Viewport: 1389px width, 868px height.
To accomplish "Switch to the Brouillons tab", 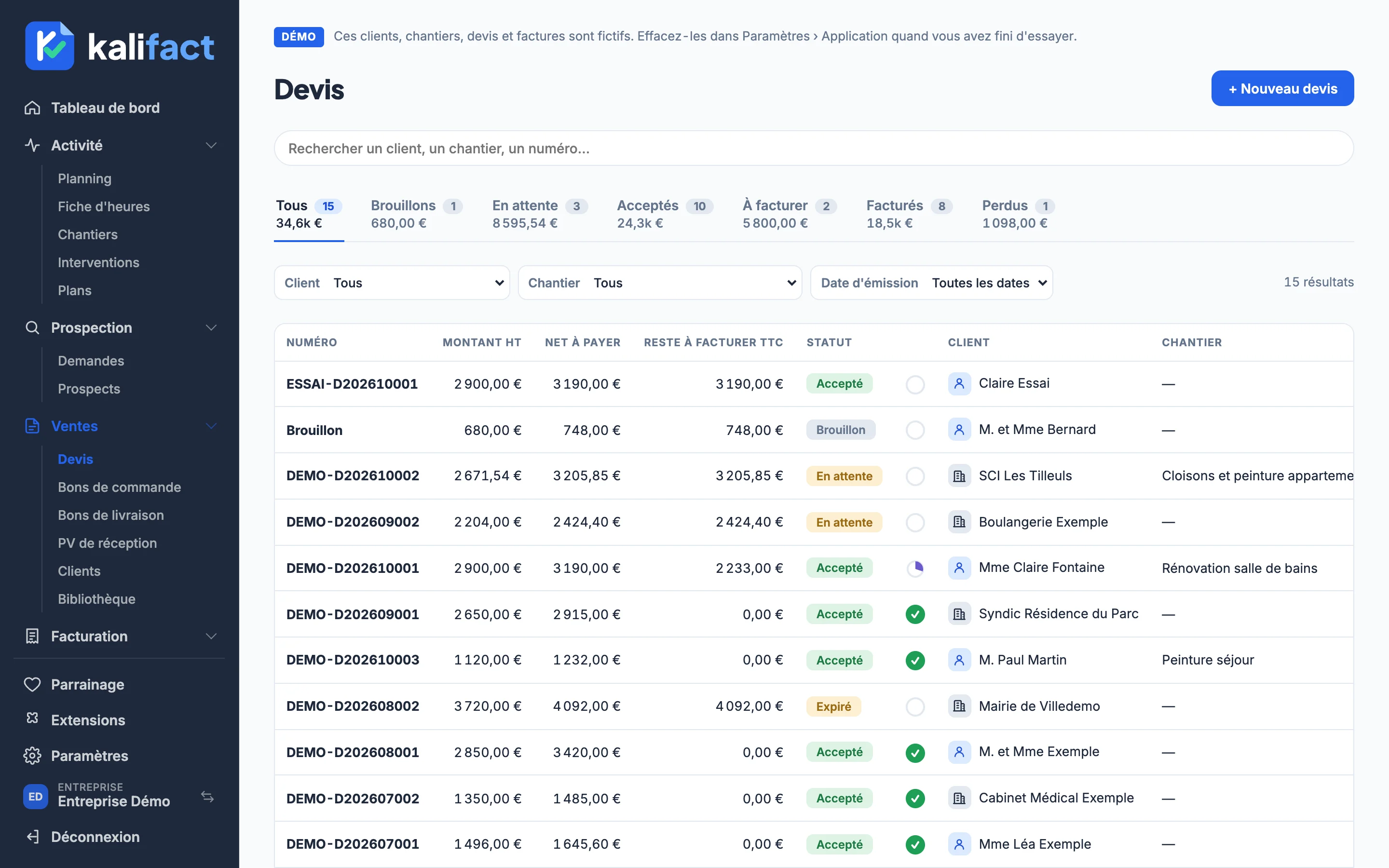I will point(417,214).
